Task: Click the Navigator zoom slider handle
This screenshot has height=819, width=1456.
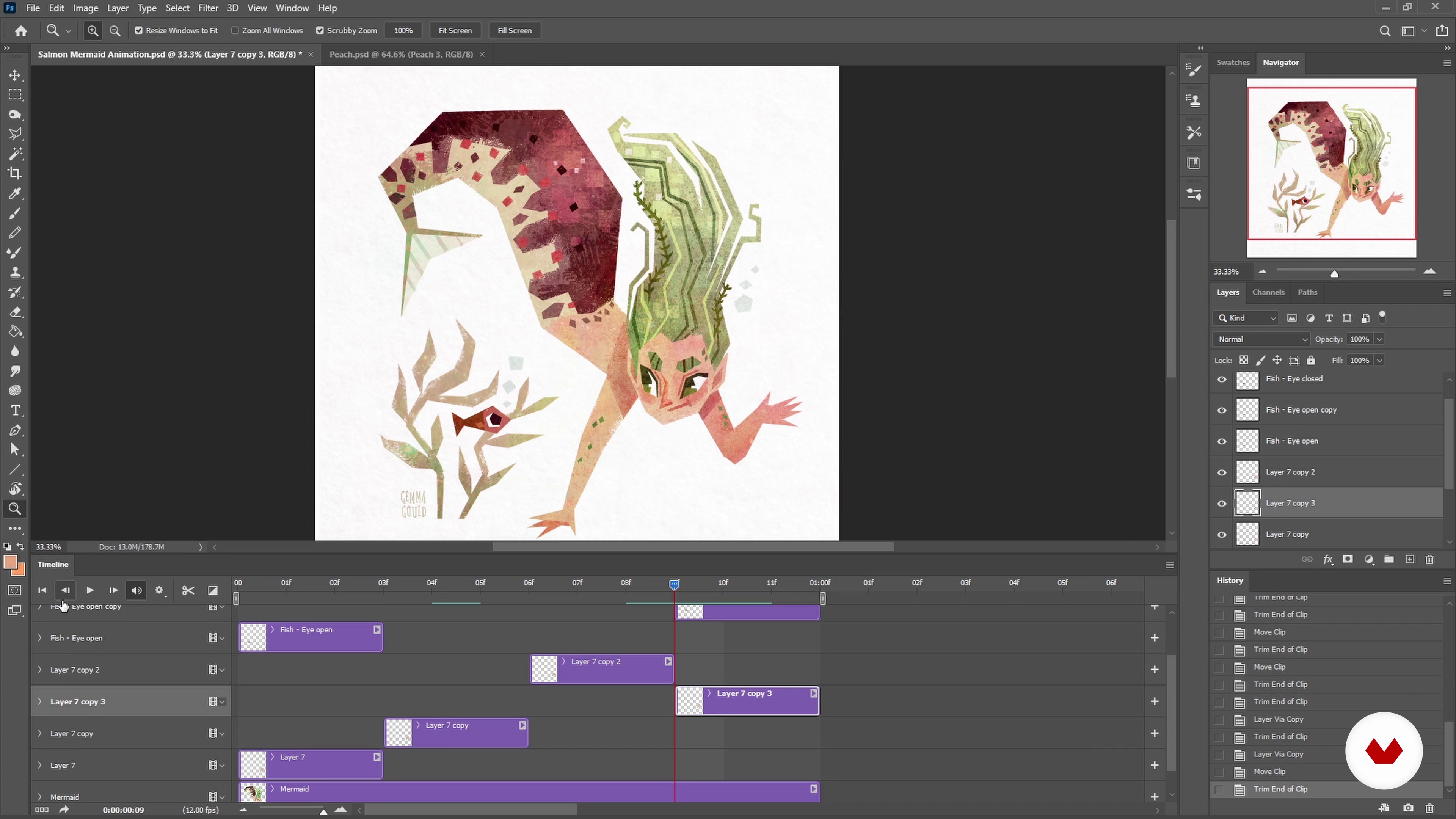Action: (x=1334, y=273)
